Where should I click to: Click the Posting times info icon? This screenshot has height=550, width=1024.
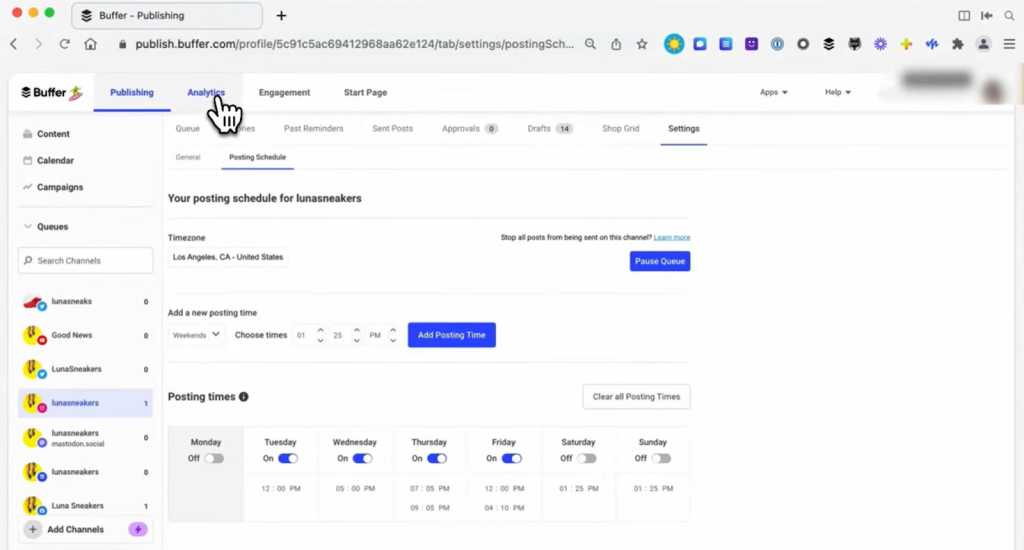(x=244, y=396)
